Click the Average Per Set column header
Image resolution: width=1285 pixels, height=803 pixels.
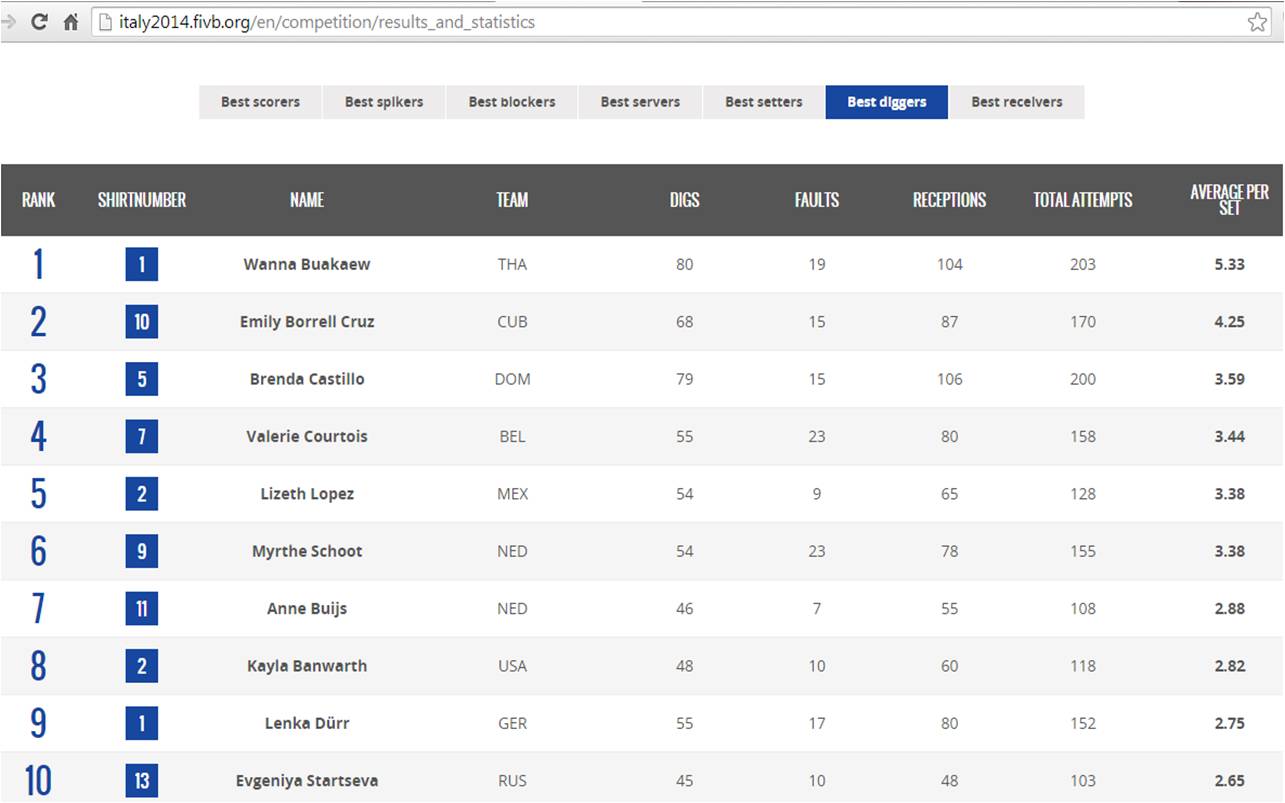(x=1229, y=200)
